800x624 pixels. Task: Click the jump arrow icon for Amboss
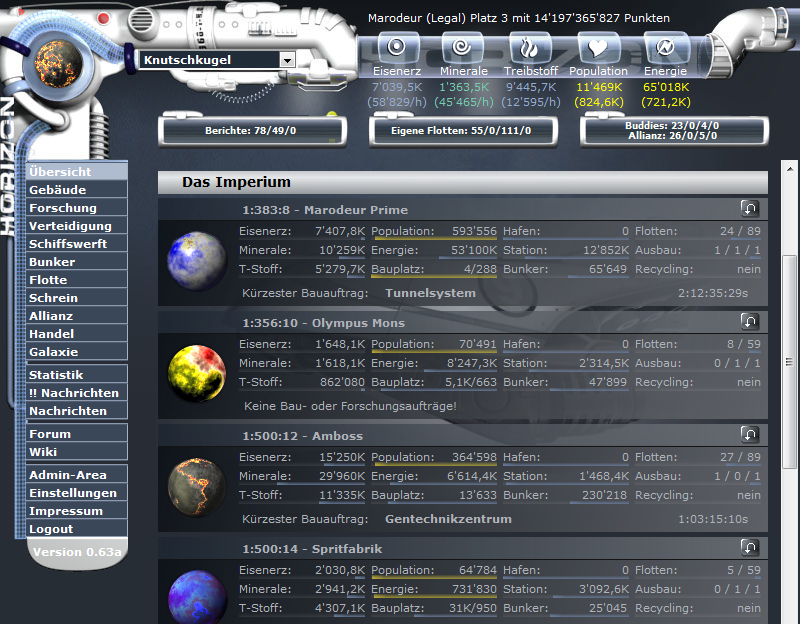click(x=750, y=434)
